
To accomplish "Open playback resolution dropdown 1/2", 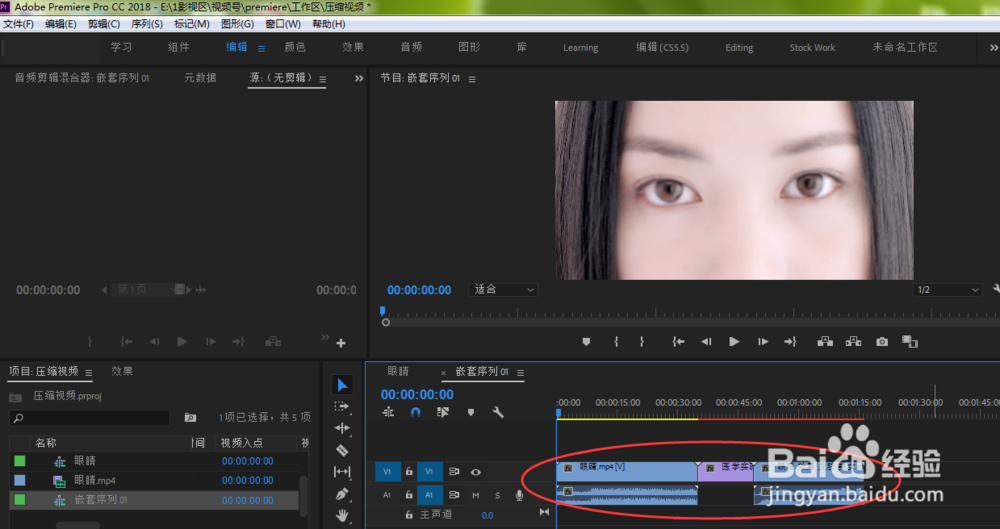I will pyautogui.click(x=947, y=290).
